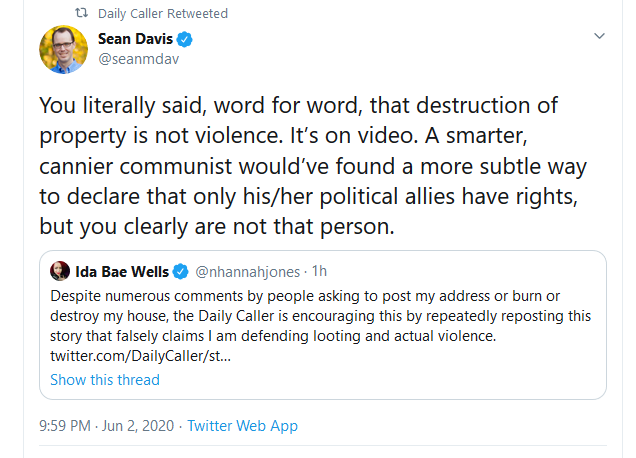Expand the tweet options chevron menu

[599, 36]
